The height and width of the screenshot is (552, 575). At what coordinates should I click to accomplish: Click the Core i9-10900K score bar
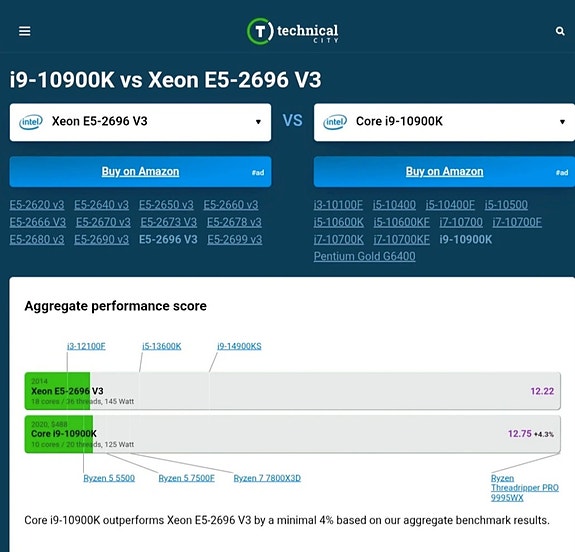(292, 434)
